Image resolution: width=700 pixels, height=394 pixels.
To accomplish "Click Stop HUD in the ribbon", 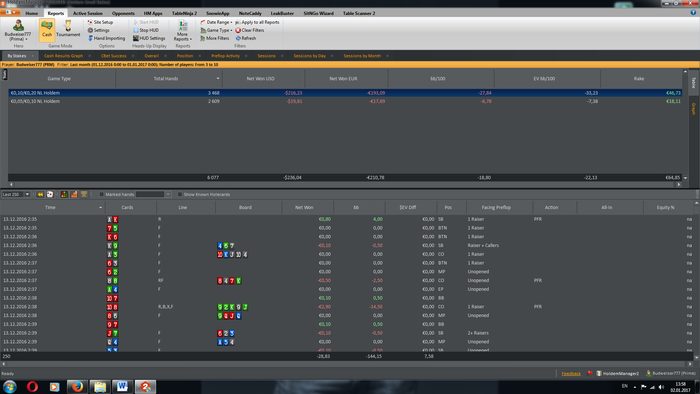I will click(x=146, y=30).
